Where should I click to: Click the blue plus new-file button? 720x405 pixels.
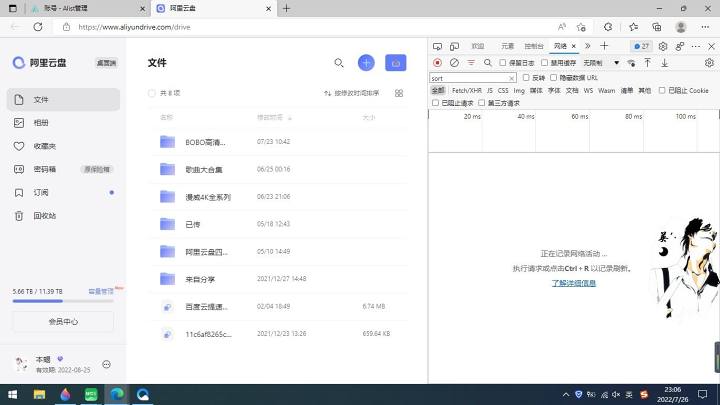(x=366, y=63)
